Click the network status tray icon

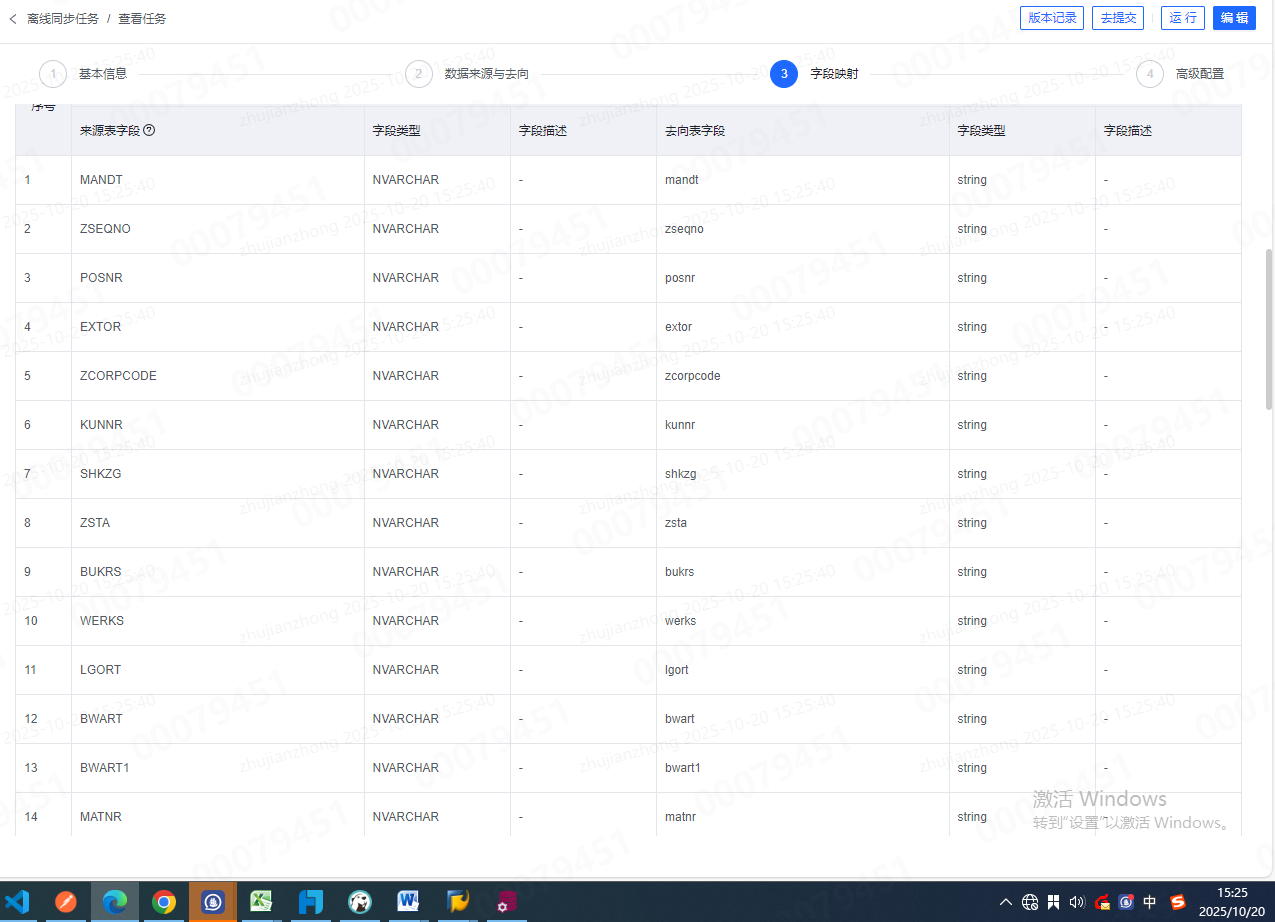click(1030, 902)
